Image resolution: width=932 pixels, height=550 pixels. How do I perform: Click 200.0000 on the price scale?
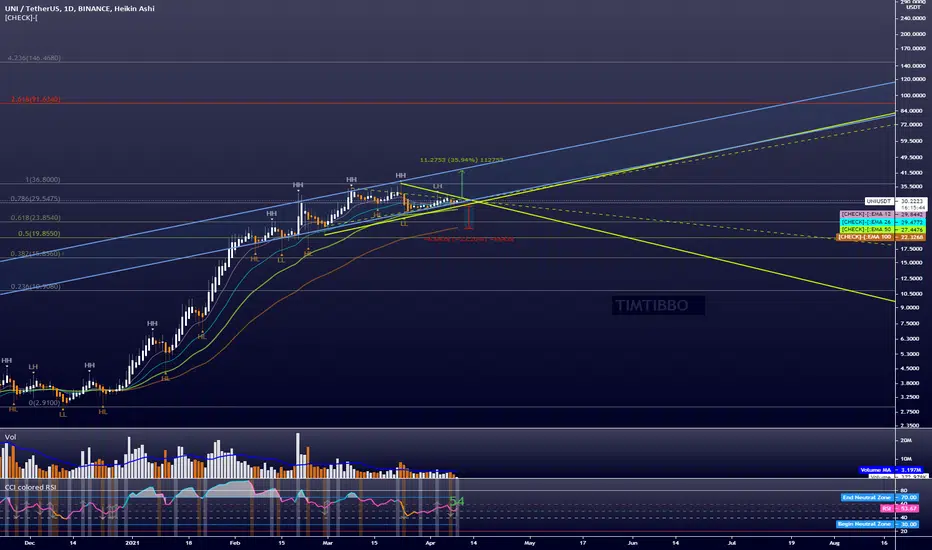point(913,34)
